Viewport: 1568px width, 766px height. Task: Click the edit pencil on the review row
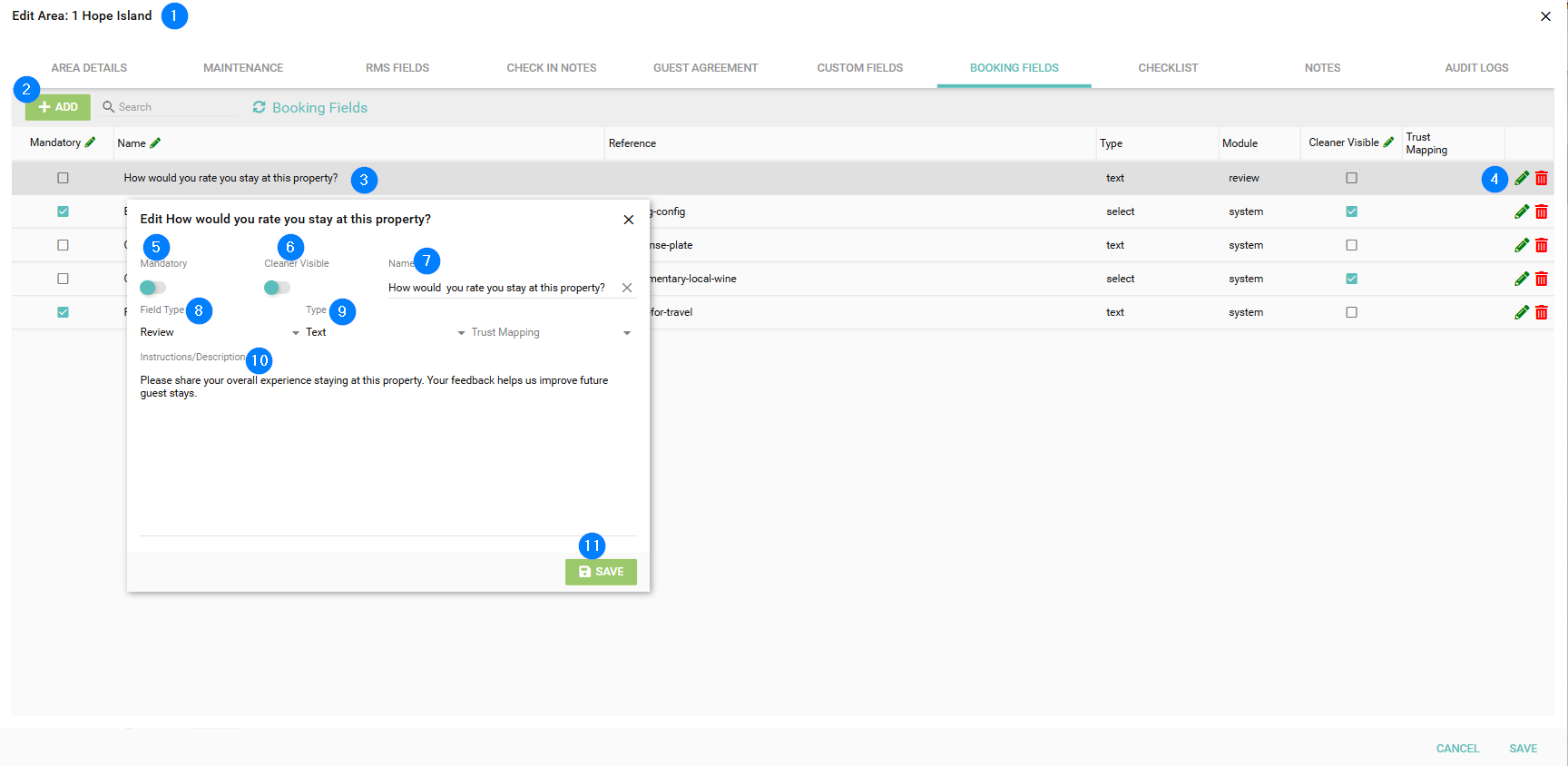point(1522,179)
